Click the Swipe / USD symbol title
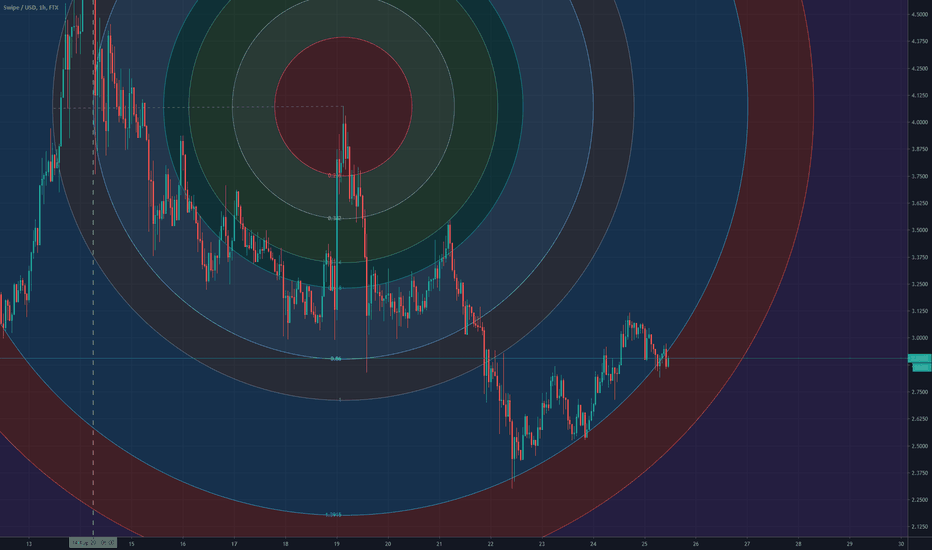 pos(31,8)
